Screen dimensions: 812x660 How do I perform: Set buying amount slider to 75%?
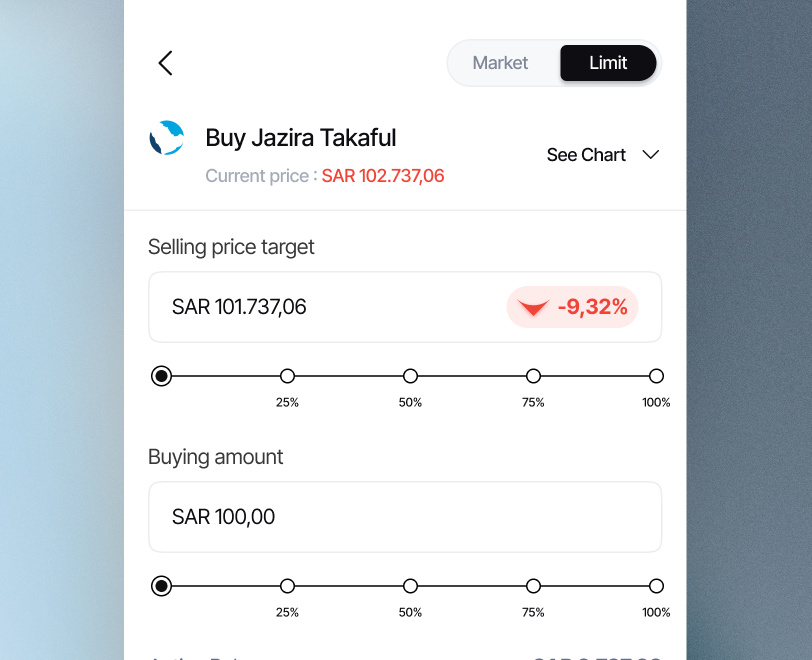(533, 586)
